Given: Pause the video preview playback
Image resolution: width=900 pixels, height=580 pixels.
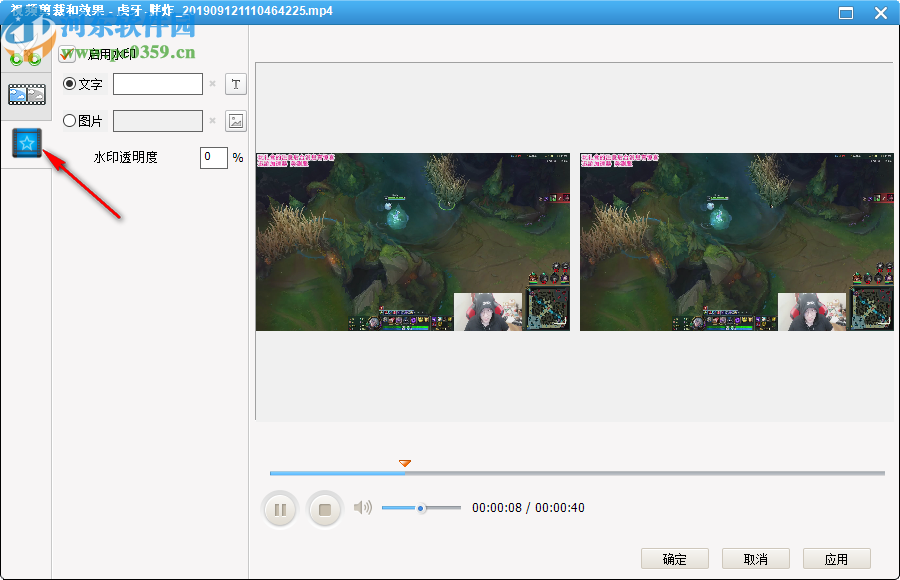Looking at the screenshot, I should pyautogui.click(x=280, y=508).
